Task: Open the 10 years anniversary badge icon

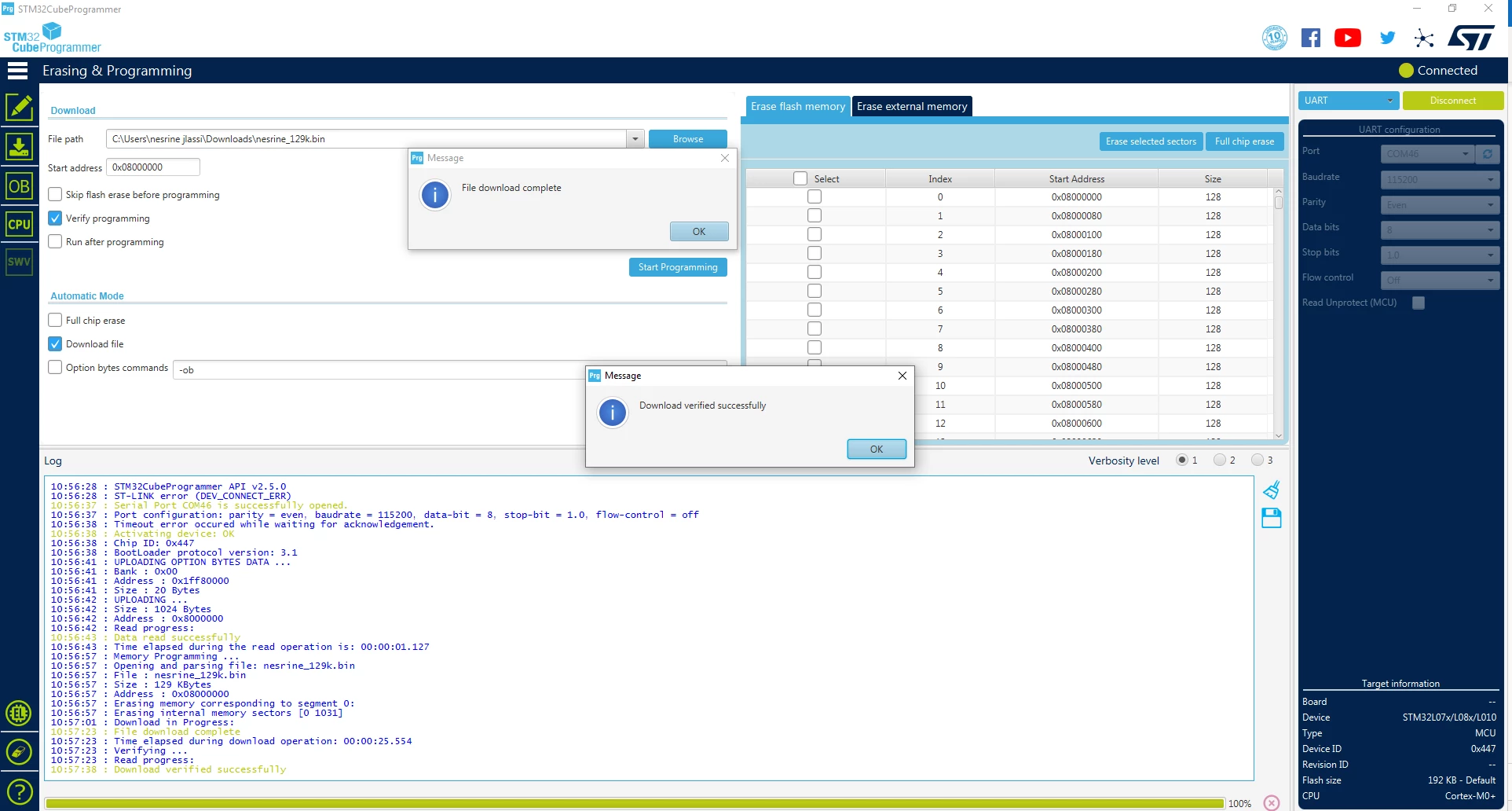Action: [x=1274, y=37]
